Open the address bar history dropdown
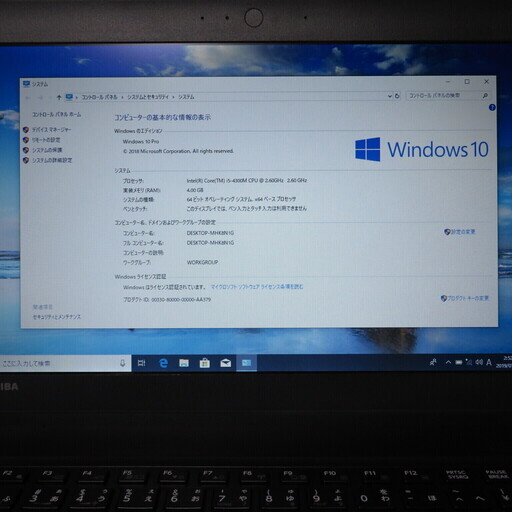Viewport: 512px width, 512px height. [x=389, y=96]
